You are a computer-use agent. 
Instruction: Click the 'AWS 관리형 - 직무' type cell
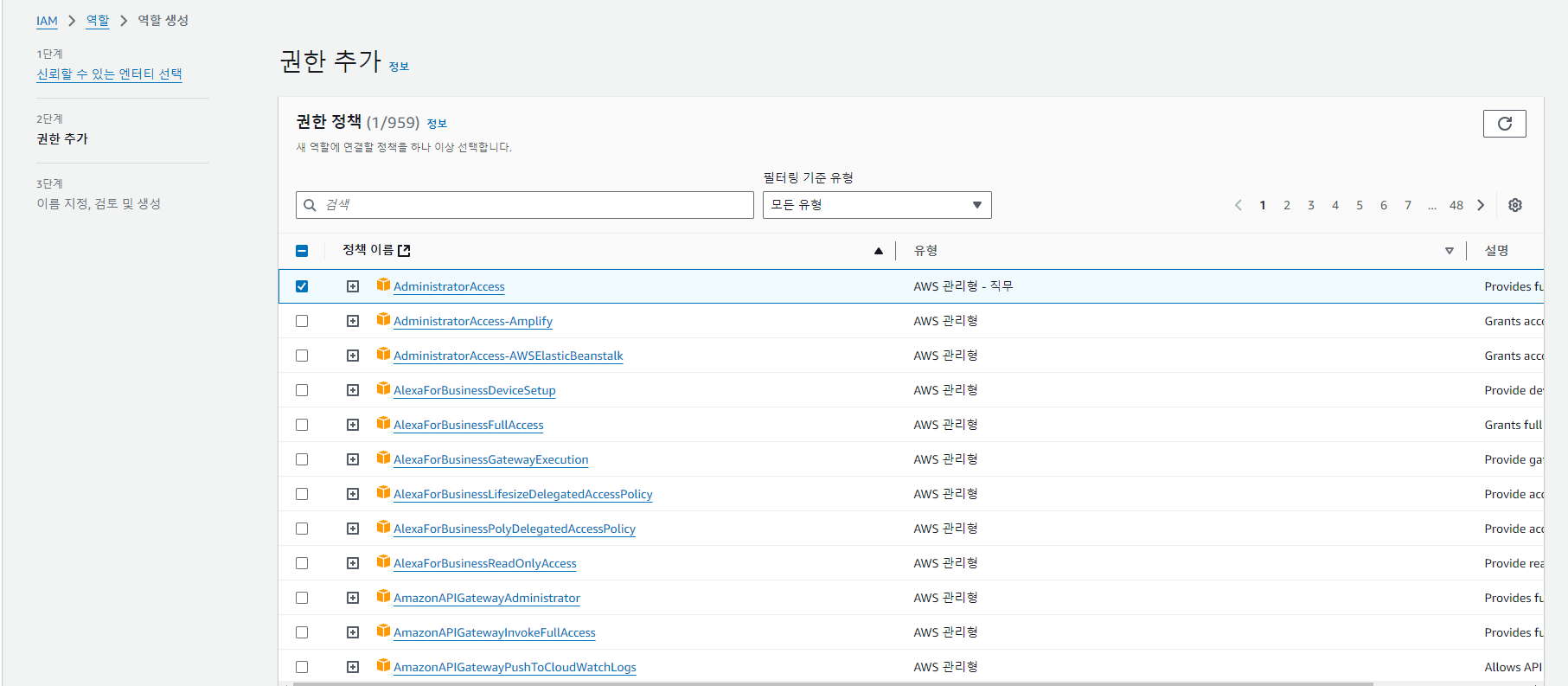pos(963,286)
